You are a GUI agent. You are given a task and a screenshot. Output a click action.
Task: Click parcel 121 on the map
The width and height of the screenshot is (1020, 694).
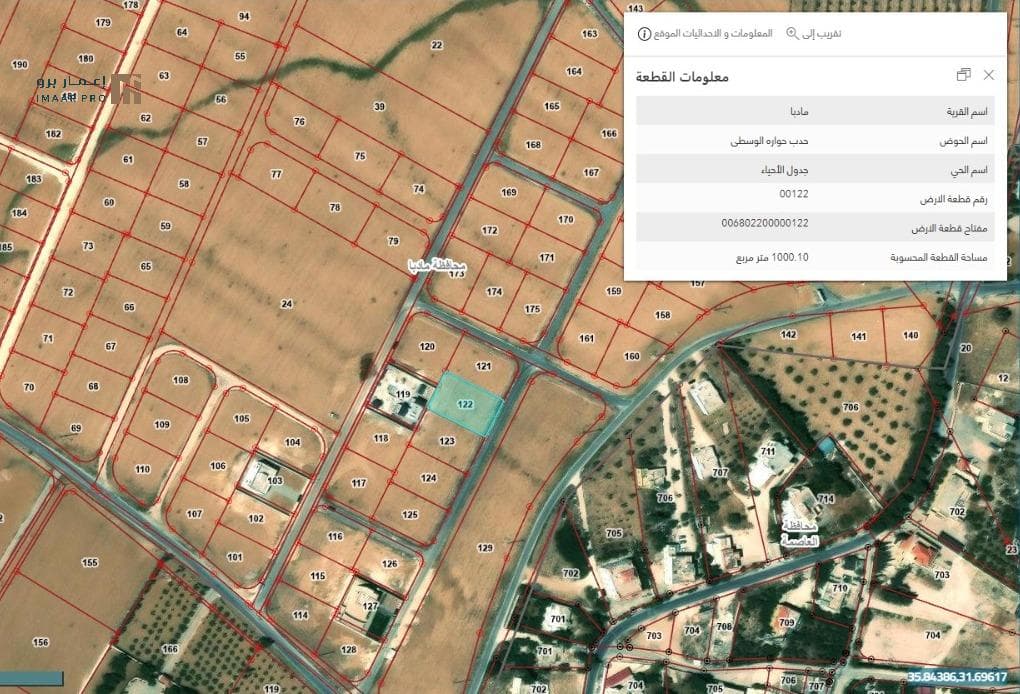click(483, 366)
